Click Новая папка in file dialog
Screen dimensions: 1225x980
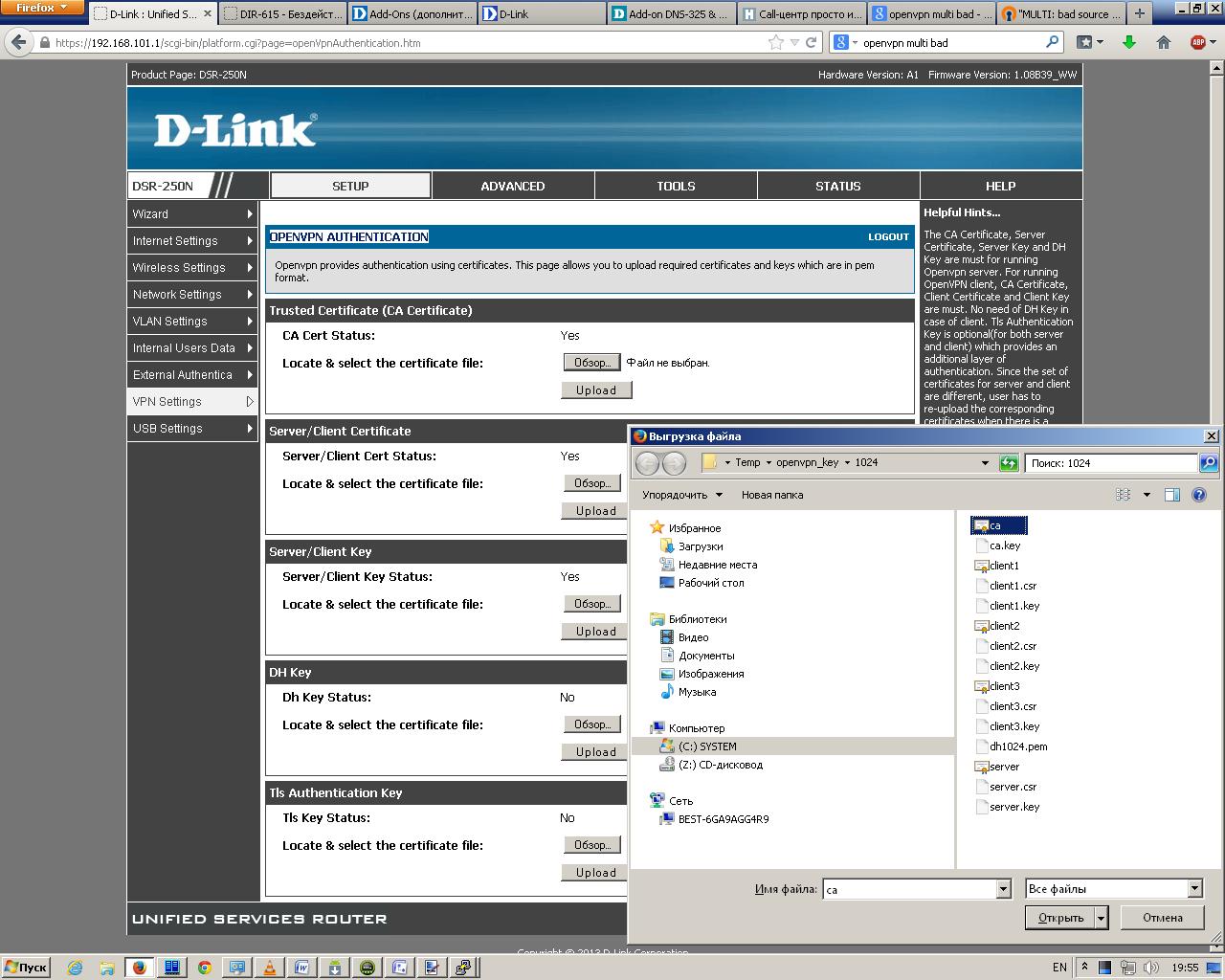[x=772, y=495]
